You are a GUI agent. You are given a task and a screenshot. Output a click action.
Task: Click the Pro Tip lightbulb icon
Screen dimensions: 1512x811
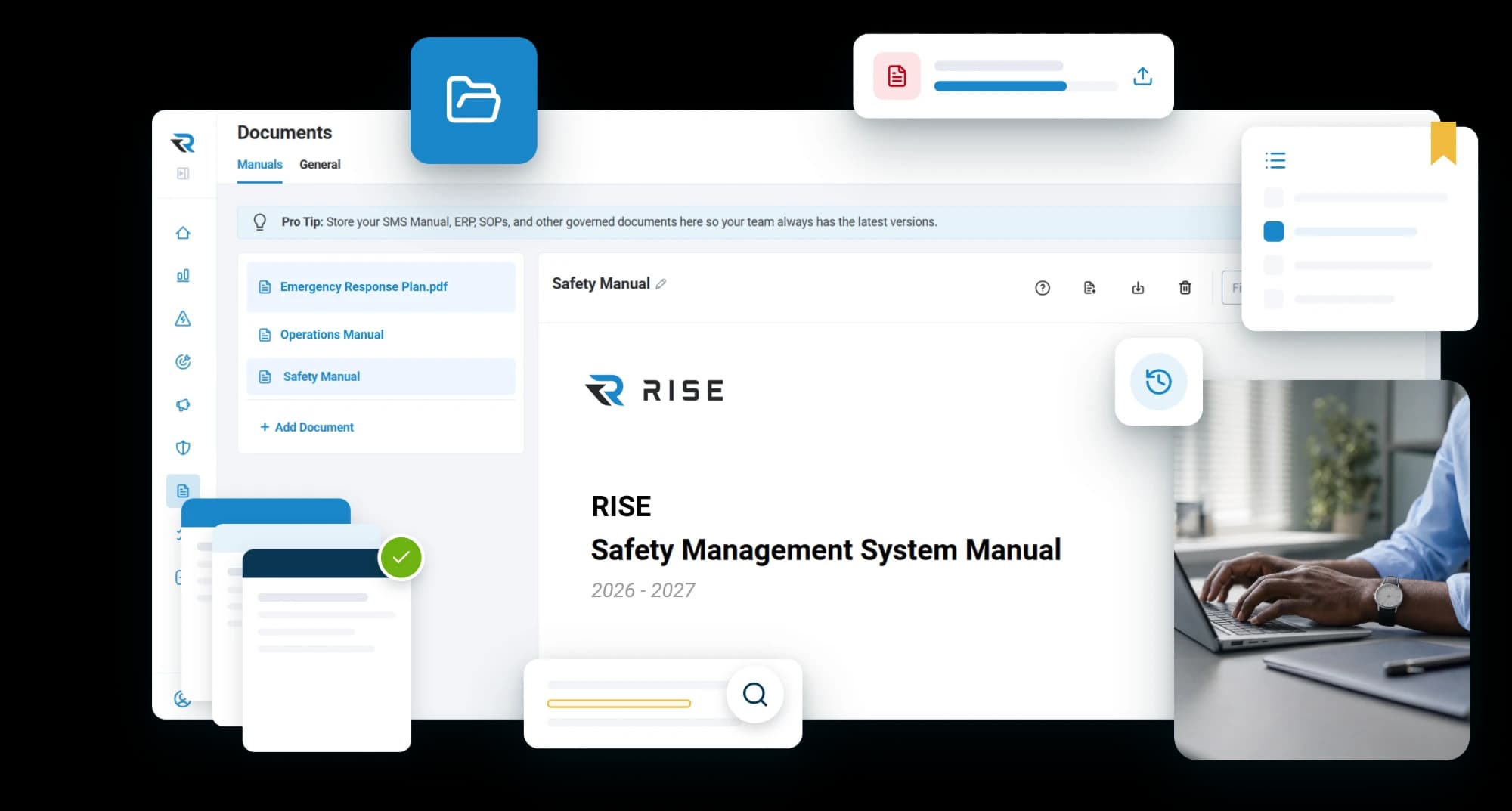pos(260,222)
